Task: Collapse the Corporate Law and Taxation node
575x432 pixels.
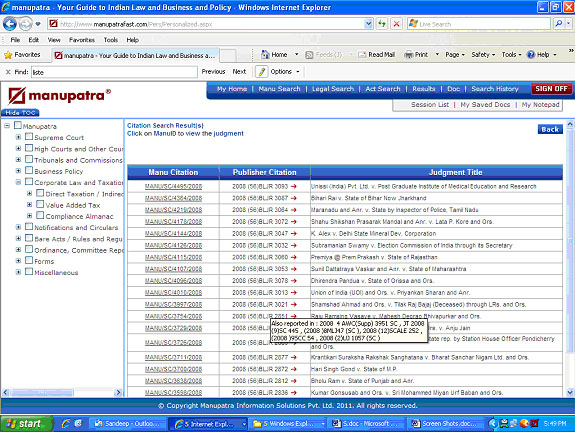Action: (18, 182)
